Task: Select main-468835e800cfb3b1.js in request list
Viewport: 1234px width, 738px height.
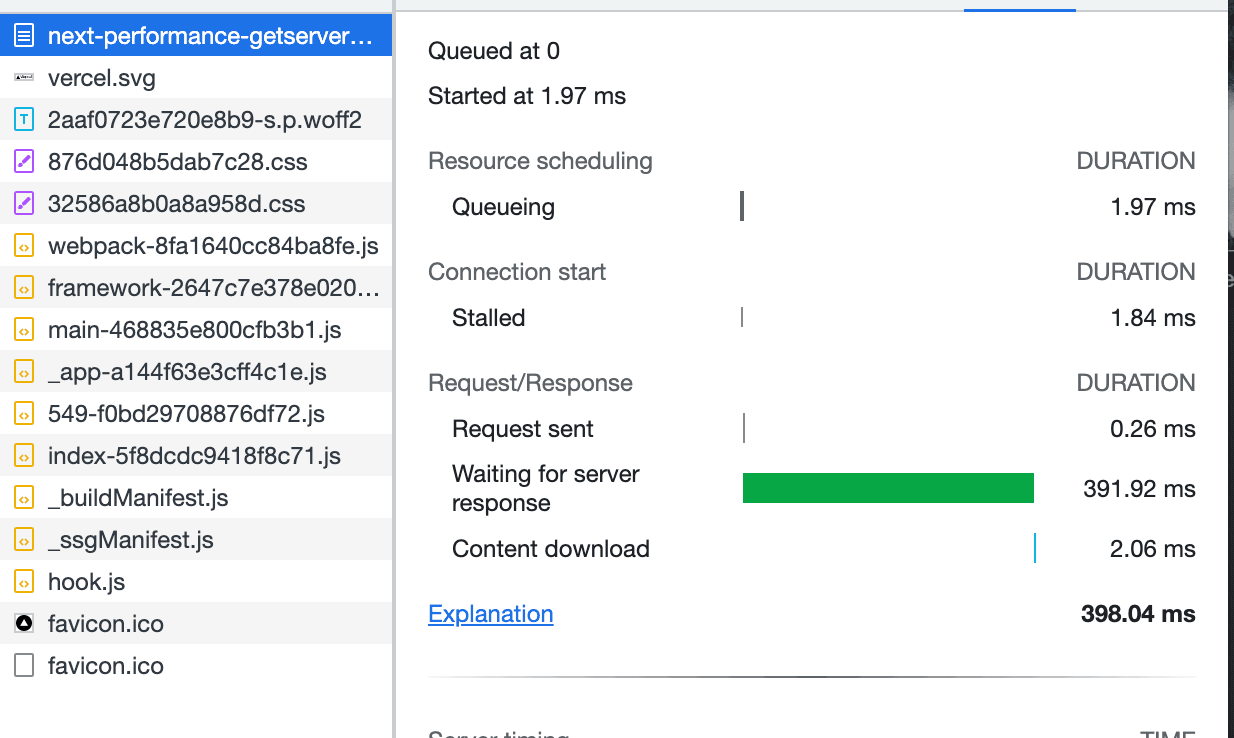Action: click(x=195, y=330)
